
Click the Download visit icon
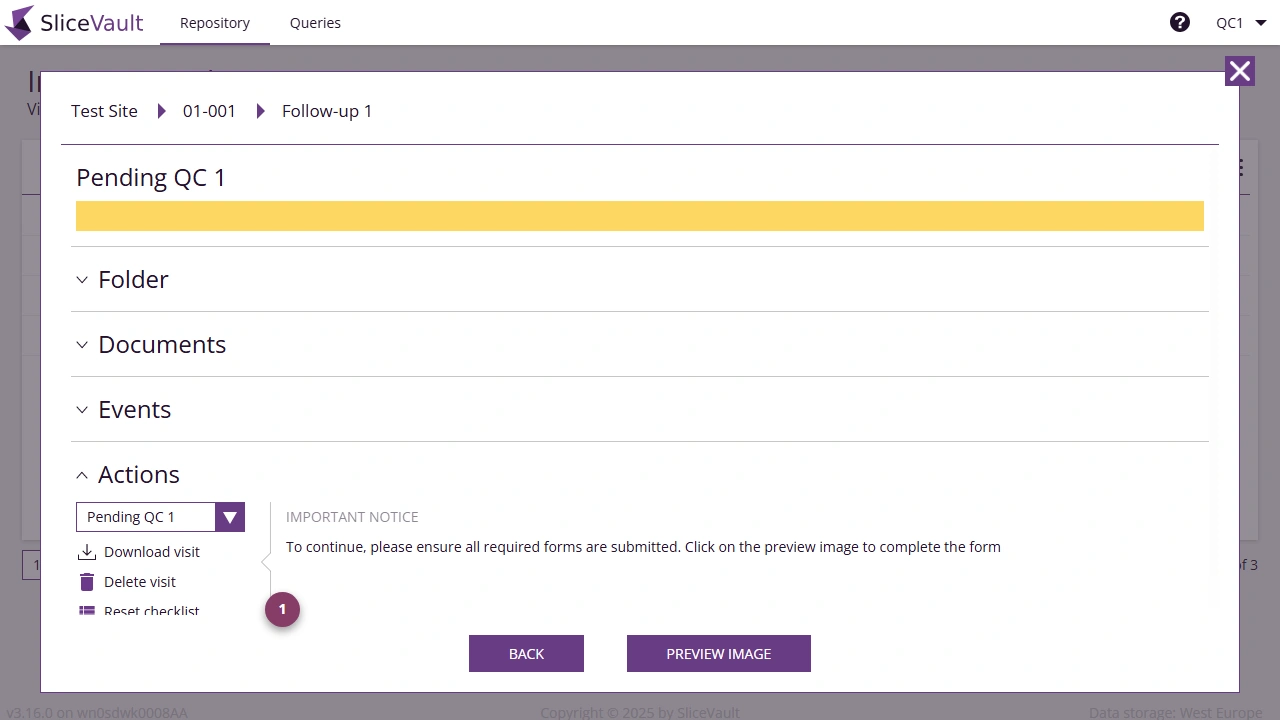pyautogui.click(x=87, y=551)
